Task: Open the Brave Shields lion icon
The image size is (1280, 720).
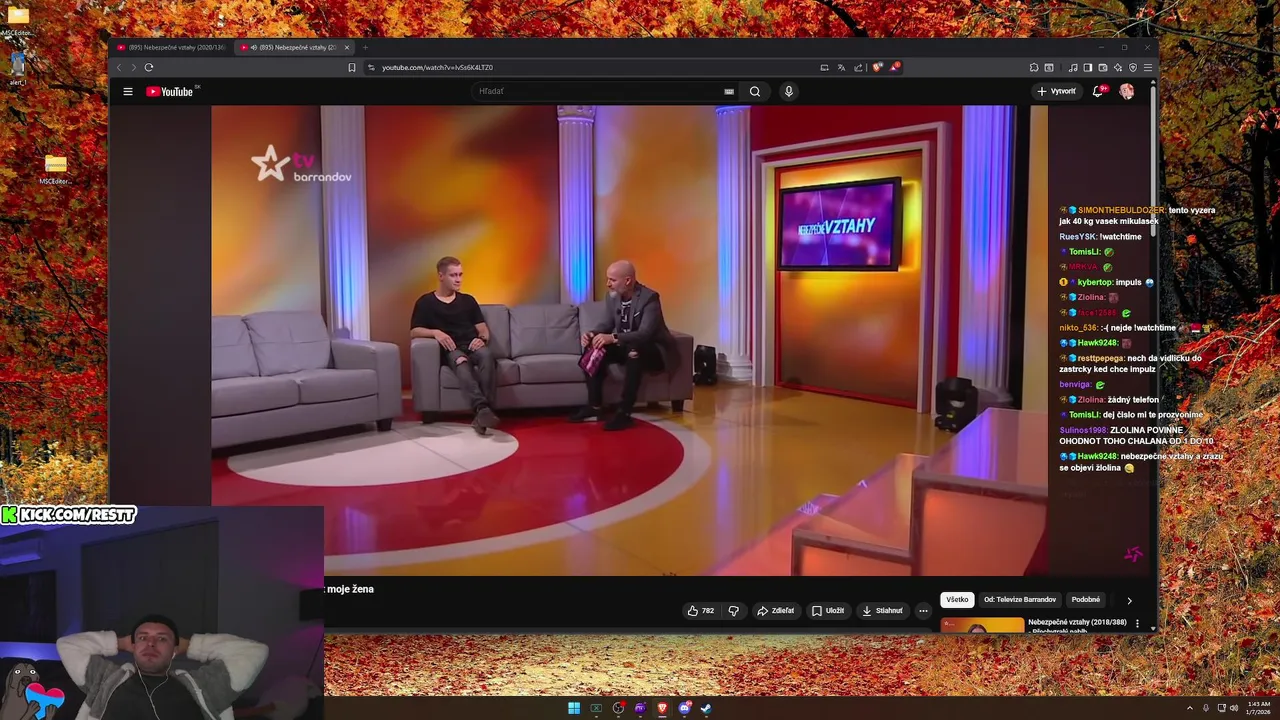Action: pos(877,67)
